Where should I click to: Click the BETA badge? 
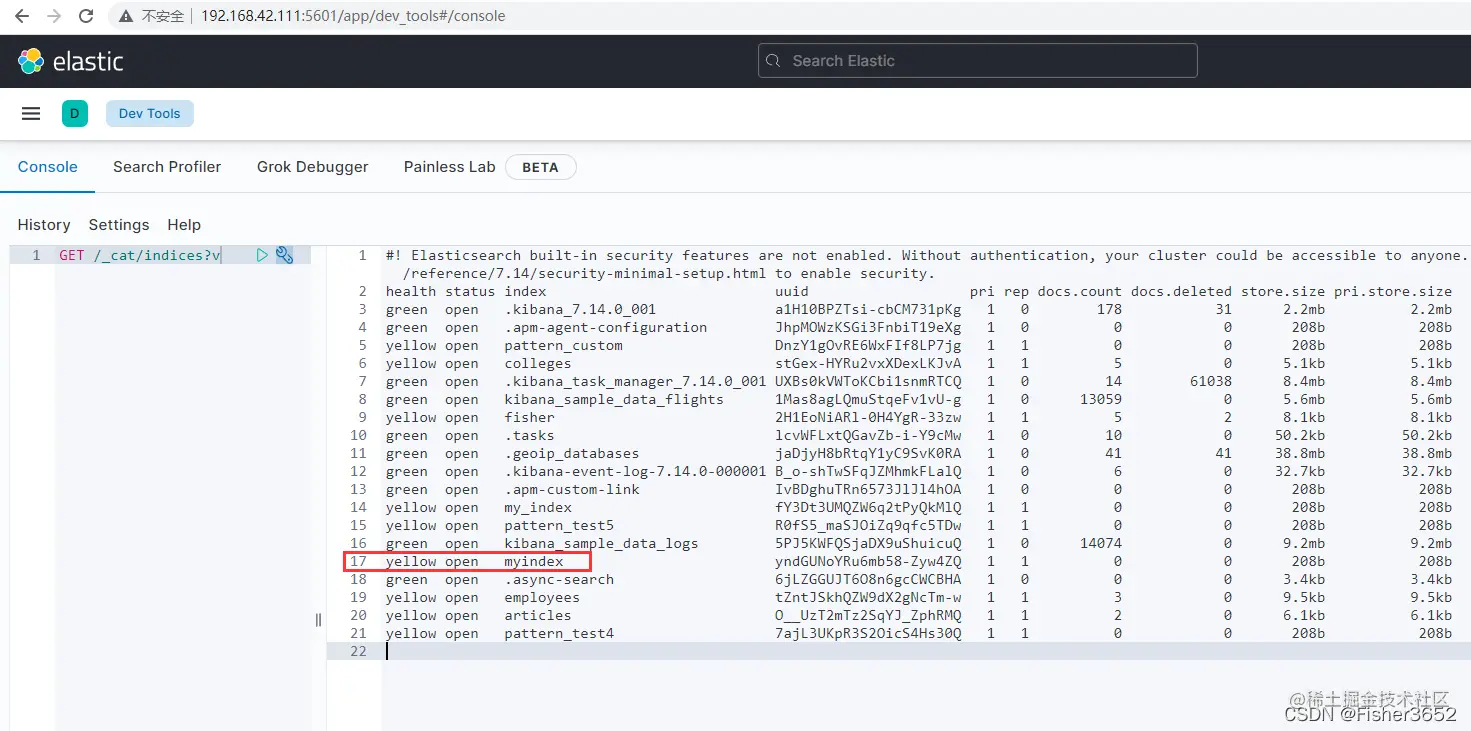(x=541, y=167)
